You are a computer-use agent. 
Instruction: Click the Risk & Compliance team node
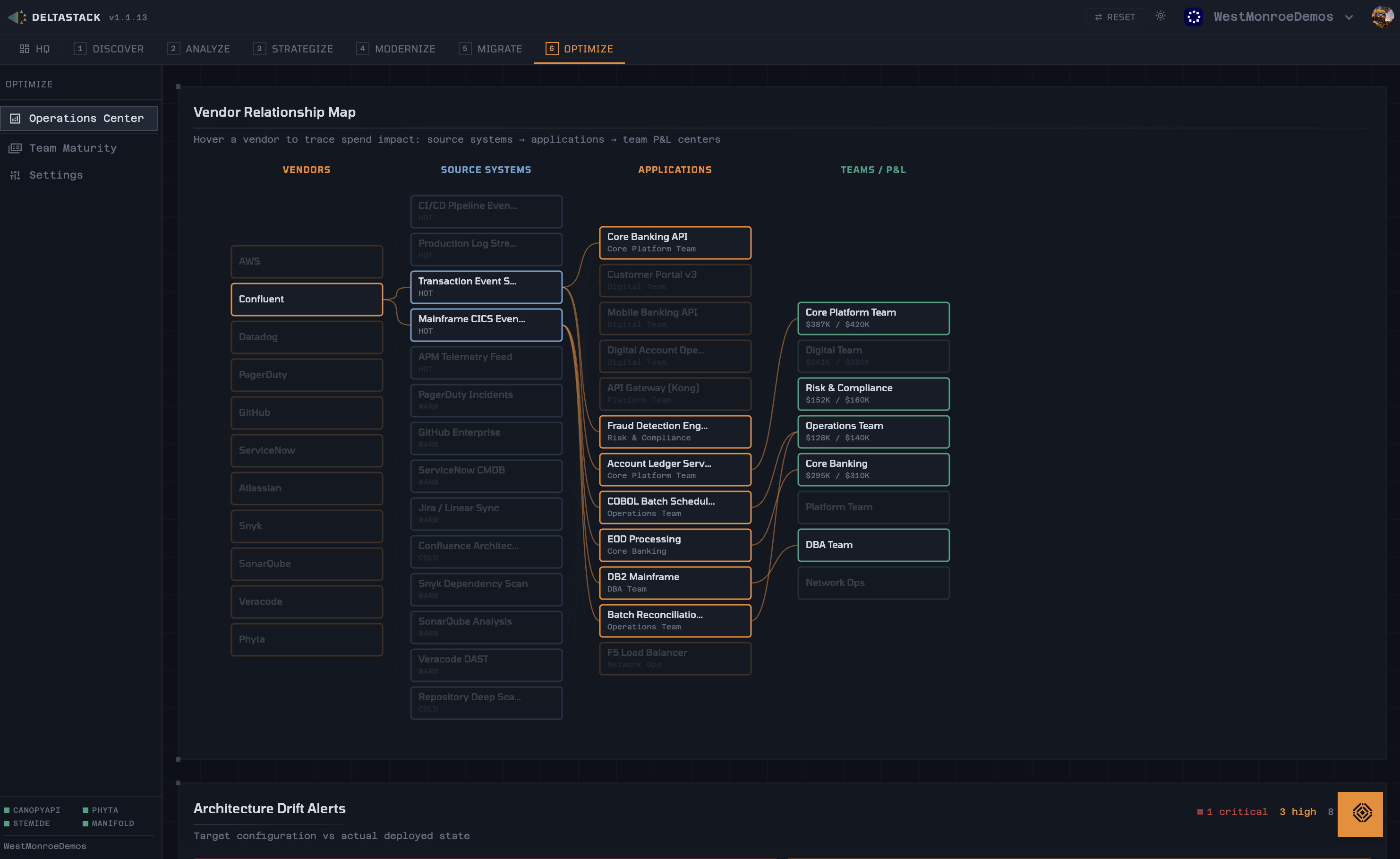(x=873, y=394)
